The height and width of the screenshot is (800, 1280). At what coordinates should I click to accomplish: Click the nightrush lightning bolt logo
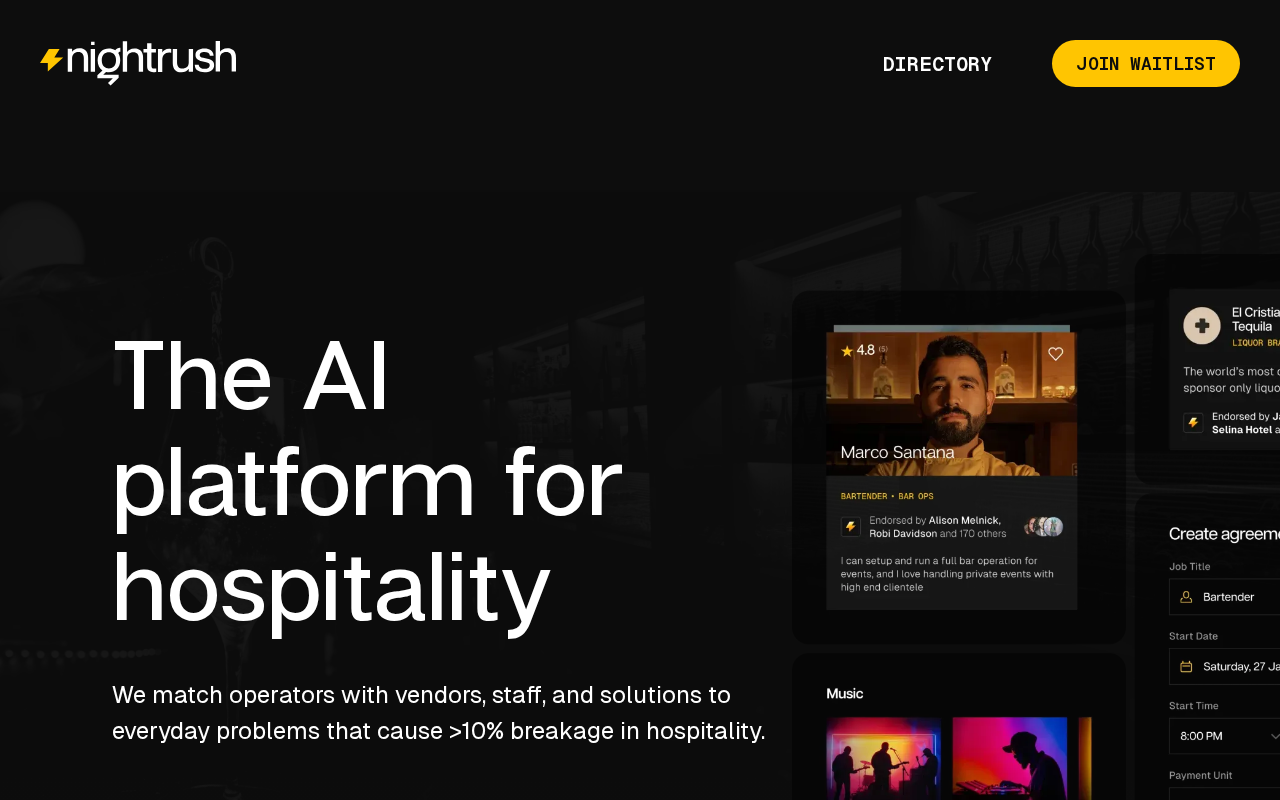tap(51, 60)
